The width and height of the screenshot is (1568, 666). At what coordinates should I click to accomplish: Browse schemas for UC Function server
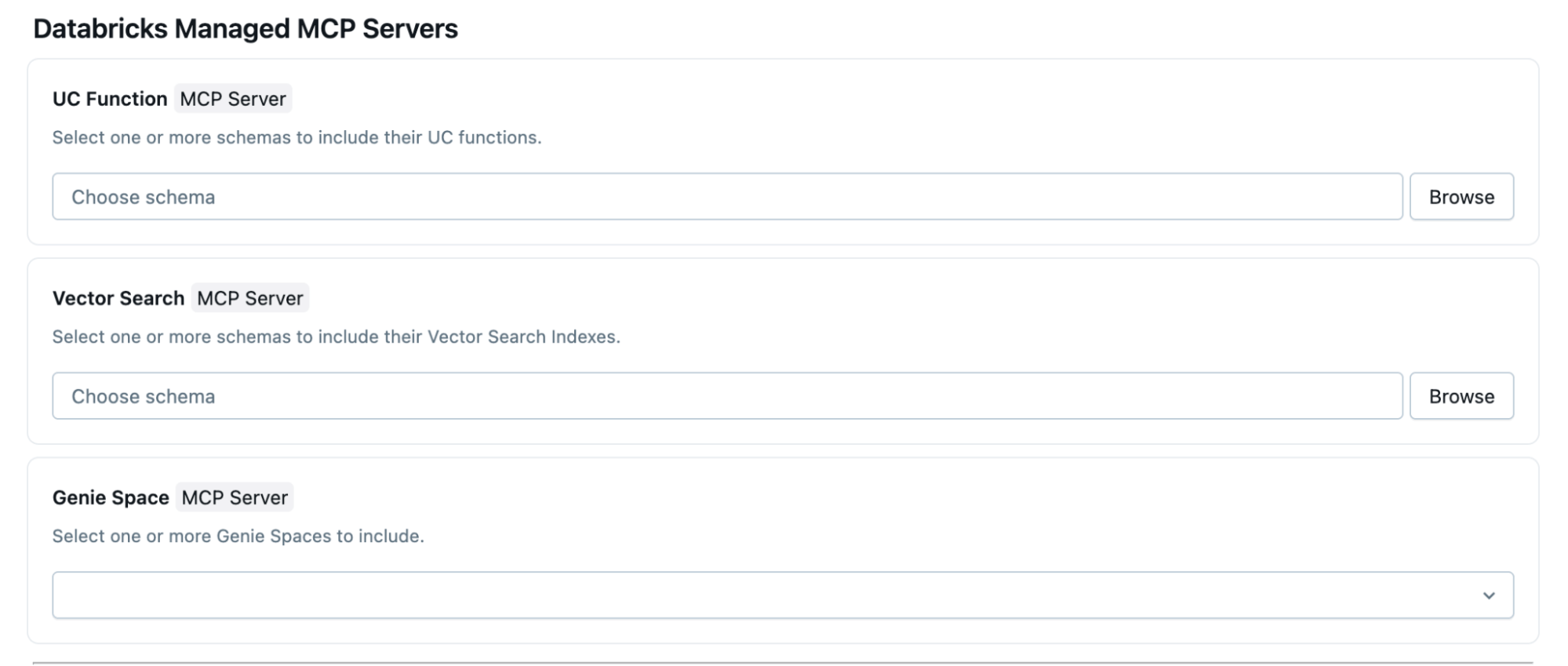tap(1461, 197)
